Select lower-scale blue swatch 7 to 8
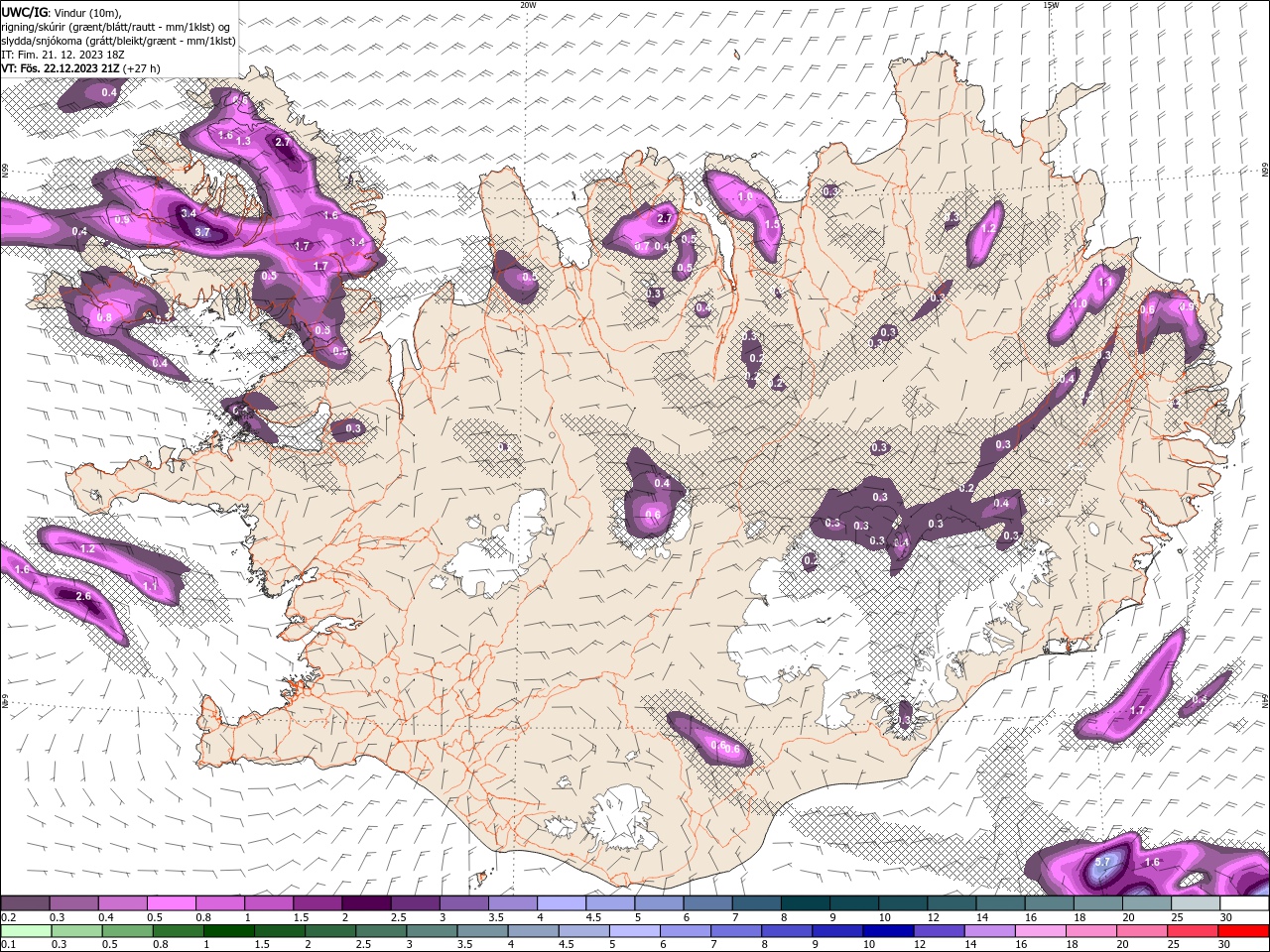This screenshot has height=952, width=1270. pos(735,931)
